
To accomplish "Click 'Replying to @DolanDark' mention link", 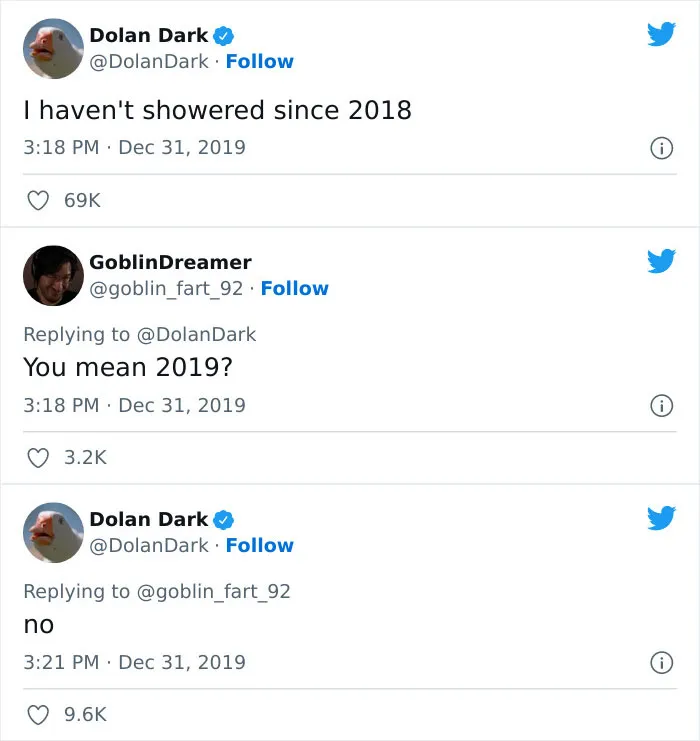I will point(196,335).
